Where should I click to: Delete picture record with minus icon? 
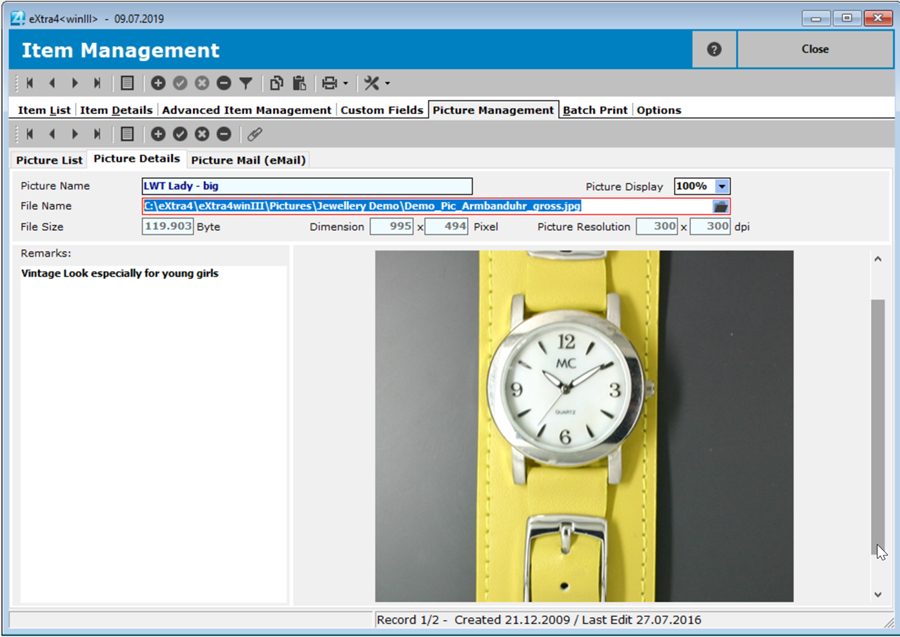224,134
